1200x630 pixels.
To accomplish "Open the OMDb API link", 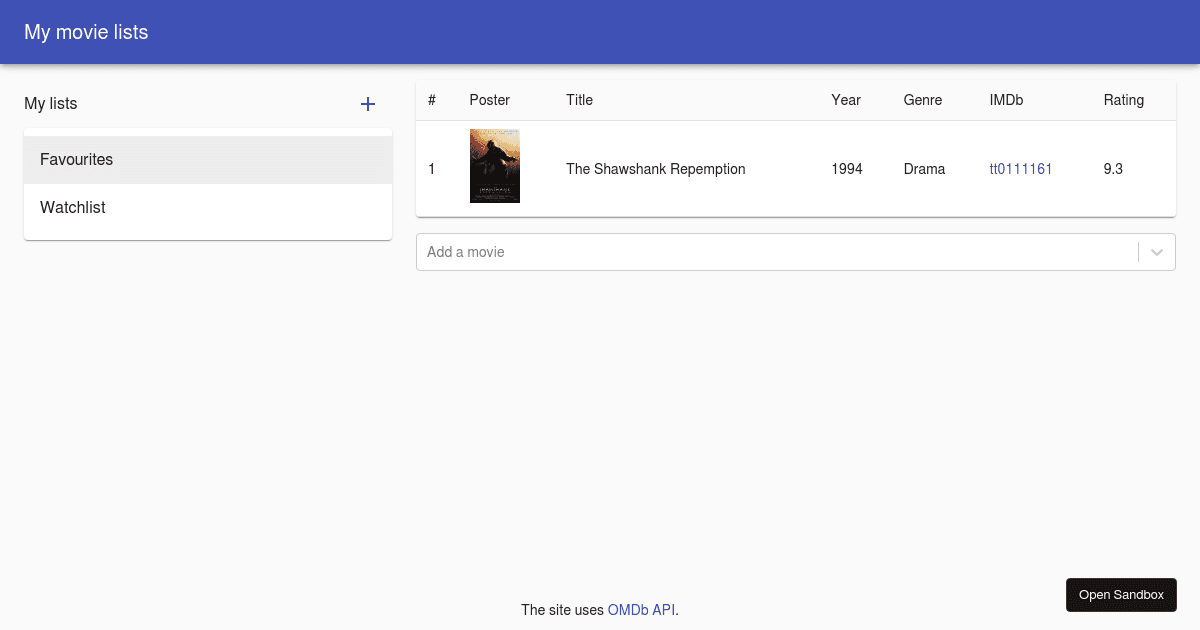I will coord(641,609).
